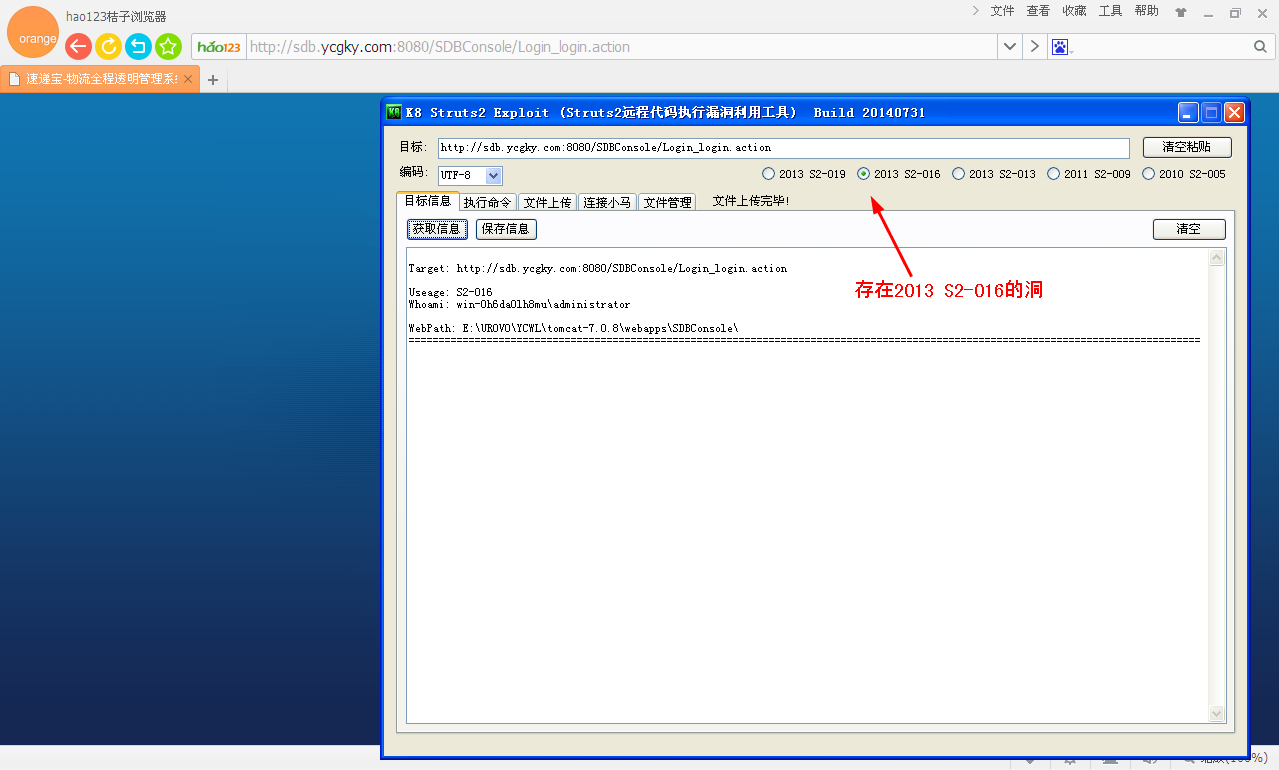This screenshot has width=1279, height=770.
Task: Click the 'Useage: S2-016' output line
Action: click(450, 292)
